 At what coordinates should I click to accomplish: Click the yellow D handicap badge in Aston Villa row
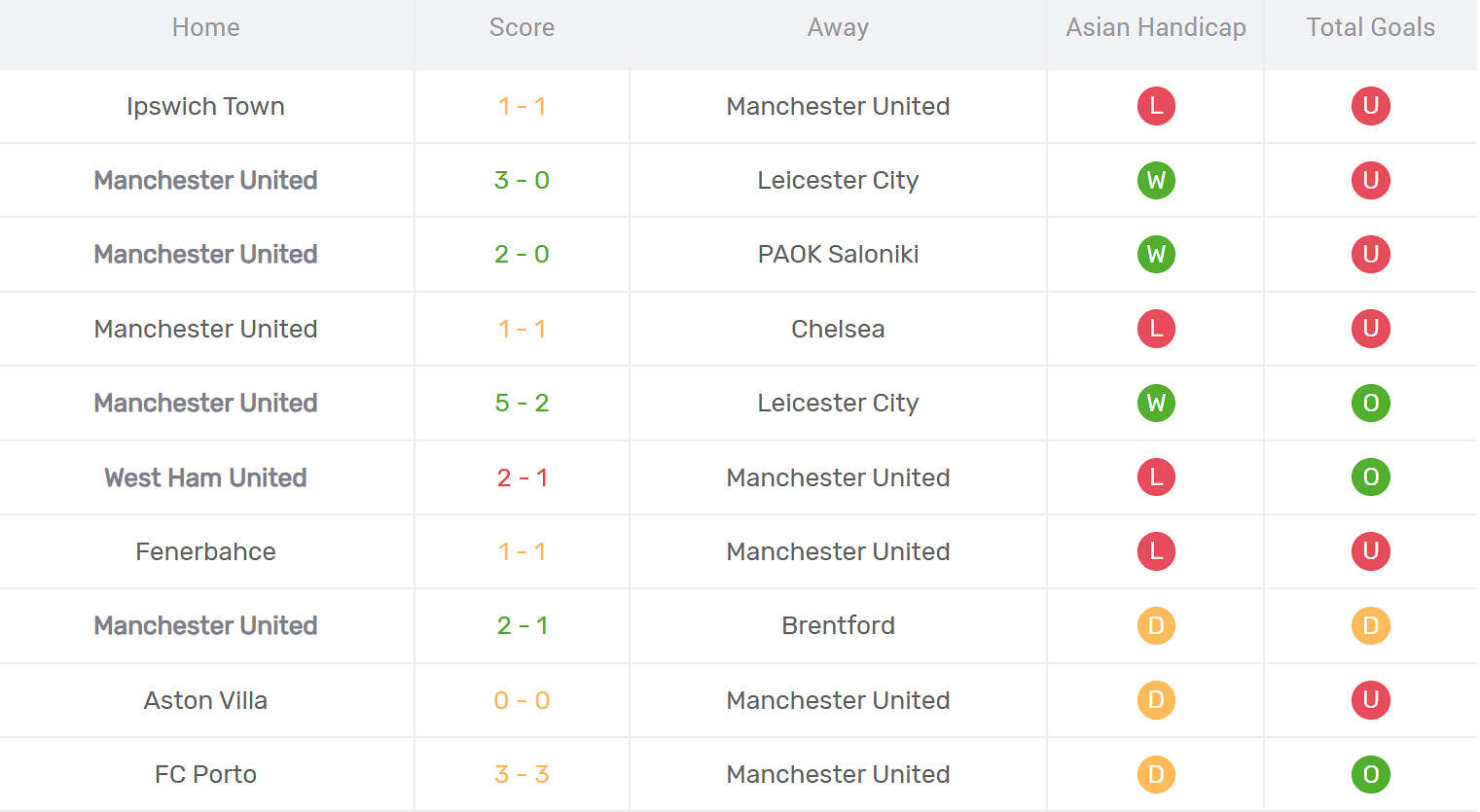tap(1156, 700)
